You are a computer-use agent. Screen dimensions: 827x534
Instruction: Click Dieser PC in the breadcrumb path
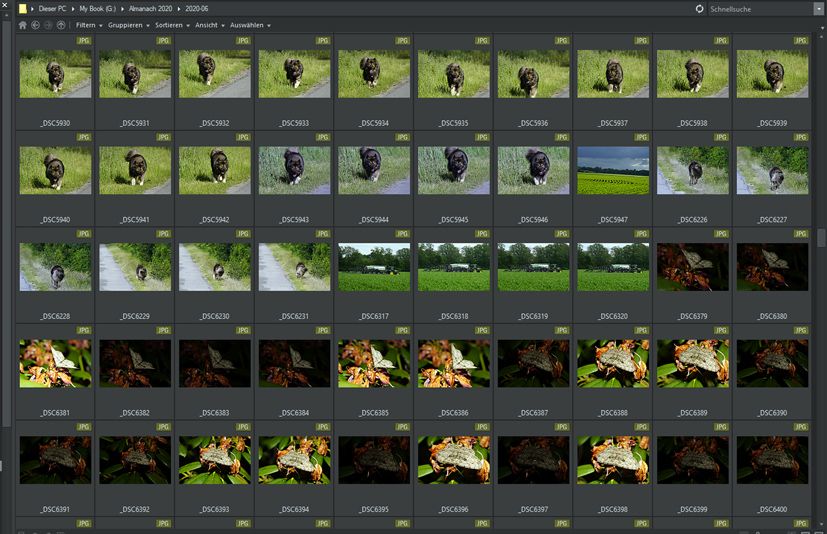point(51,8)
